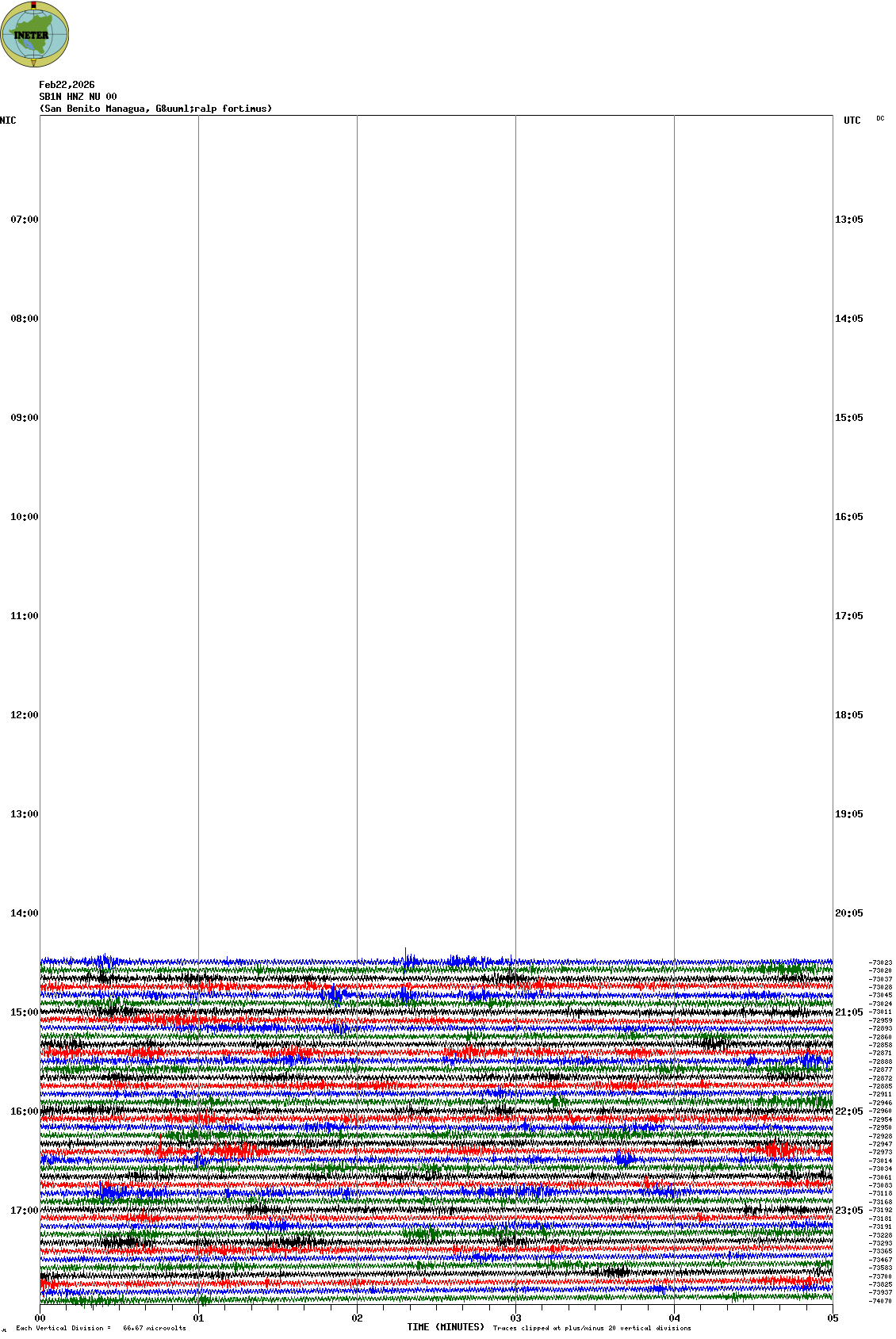Click the -74070 DC offset value
Screen dimensions: 896x1339
[880, 1301]
